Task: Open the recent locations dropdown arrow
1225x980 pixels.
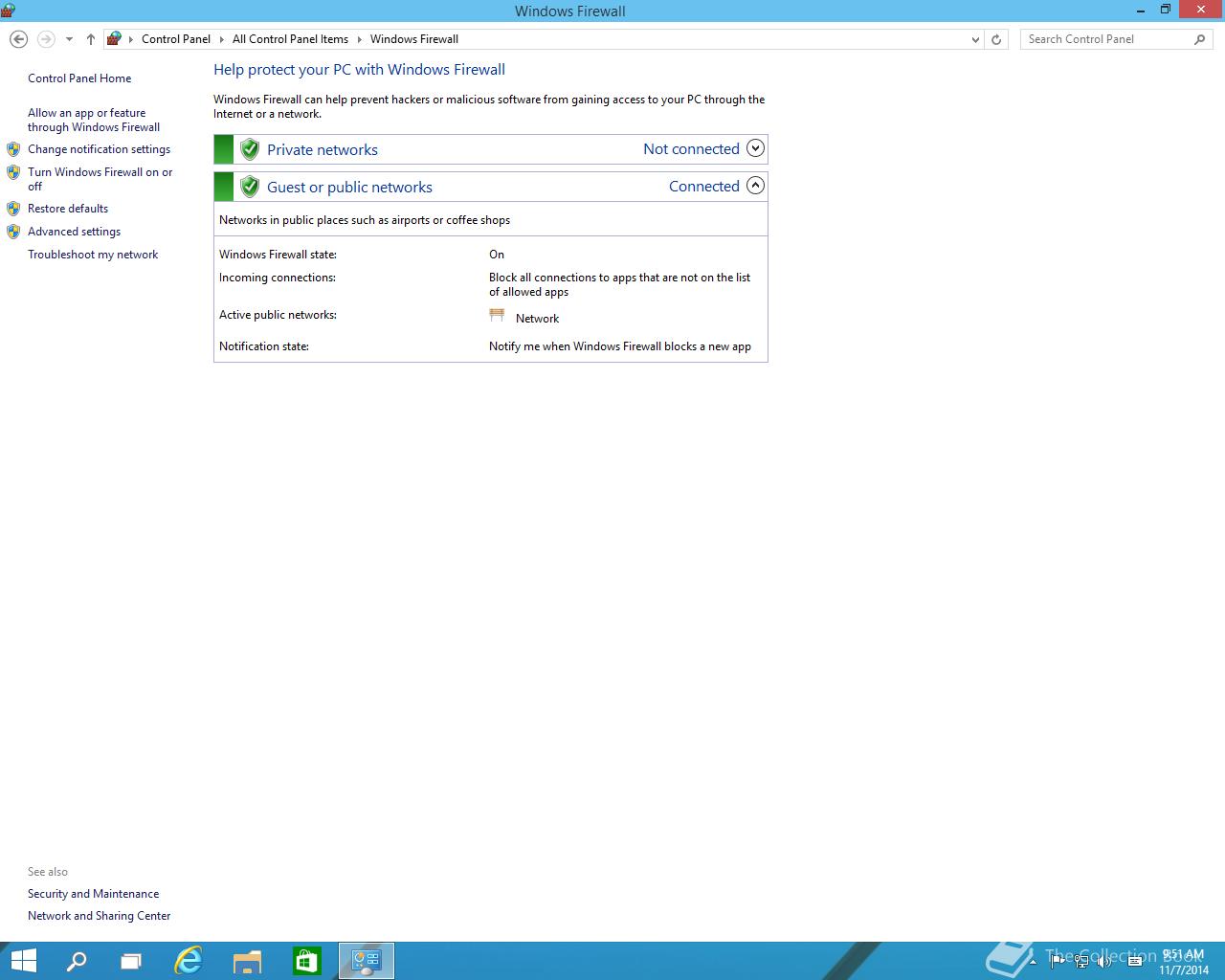Action: [x=69, y=39]
